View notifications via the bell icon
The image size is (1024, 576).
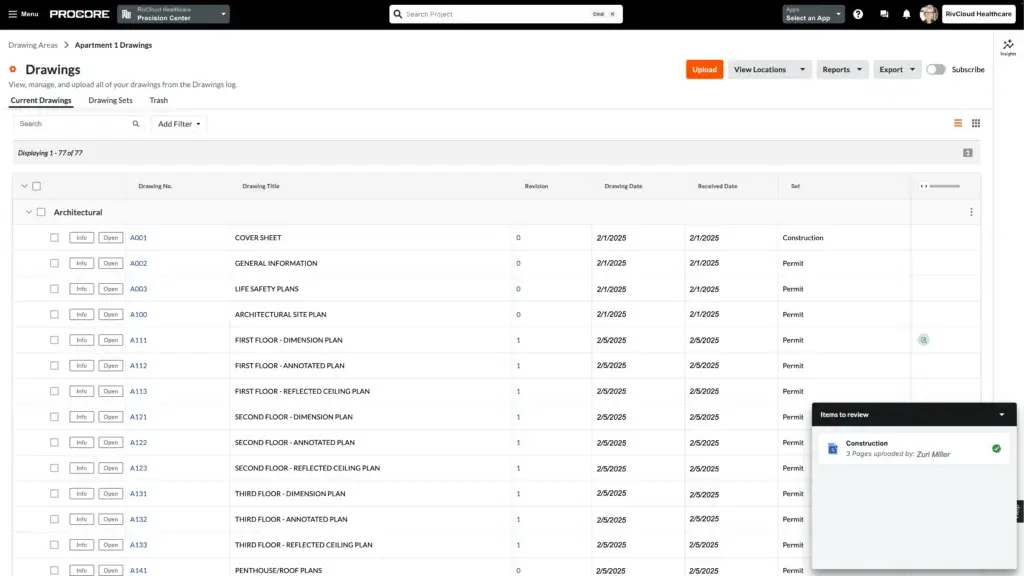pos(906,14)
